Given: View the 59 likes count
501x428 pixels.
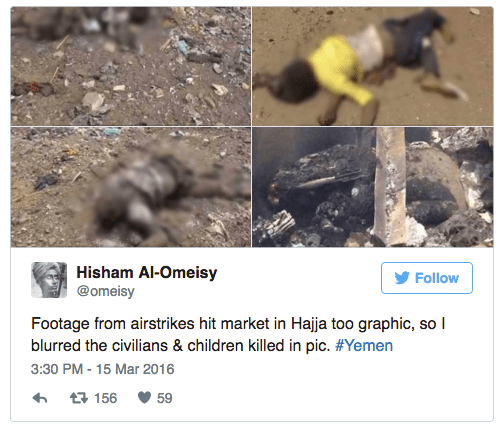Looking at the screenshot, I should point(165,398).
